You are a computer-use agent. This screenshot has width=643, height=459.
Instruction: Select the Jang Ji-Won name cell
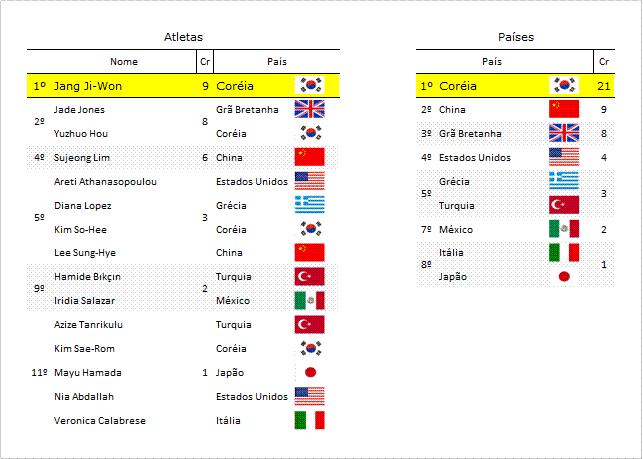(x=88, y=86)
